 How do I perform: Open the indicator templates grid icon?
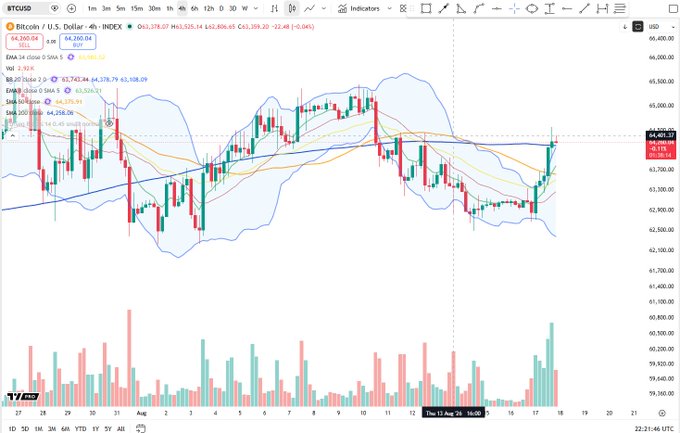(403, 8)
